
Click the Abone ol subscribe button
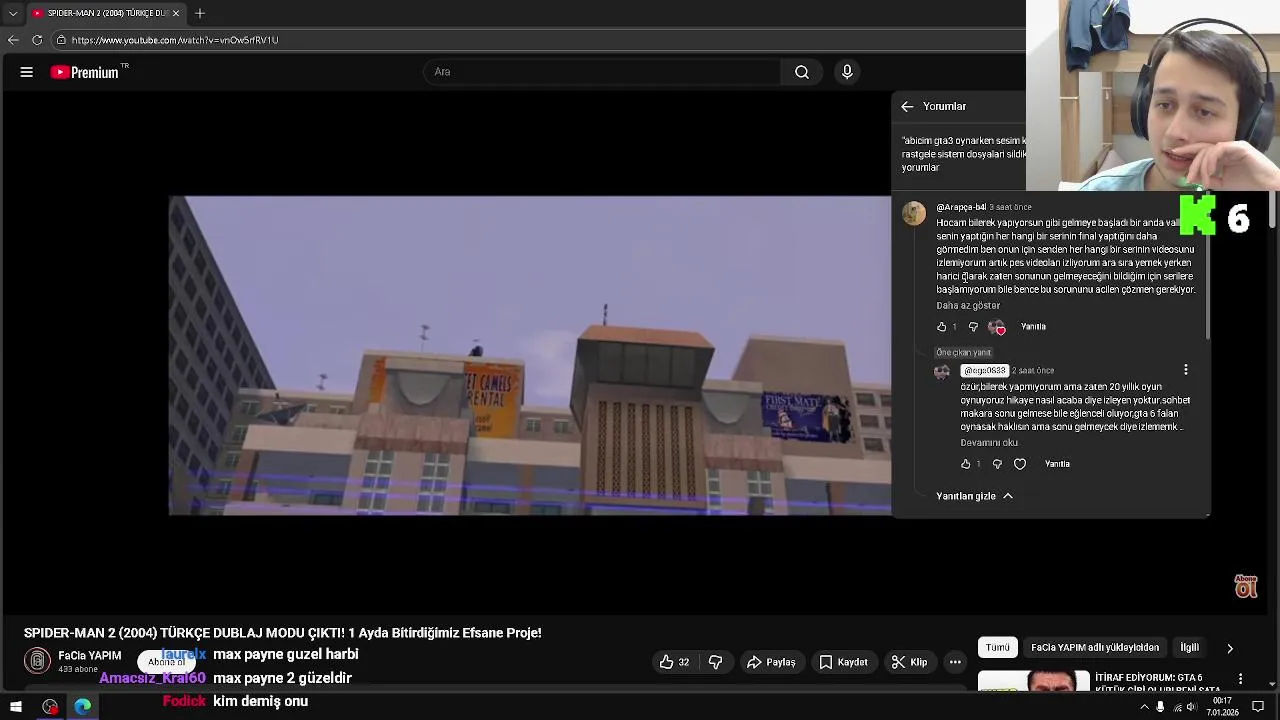tap(166, 662)
